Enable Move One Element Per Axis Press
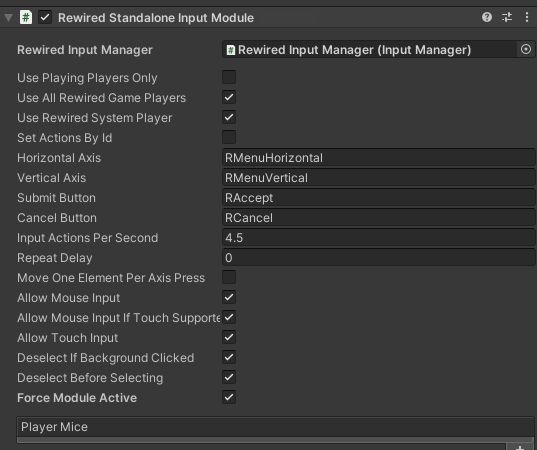The height and width of the screenshot is (450, 537). click(x=229, y=277)
